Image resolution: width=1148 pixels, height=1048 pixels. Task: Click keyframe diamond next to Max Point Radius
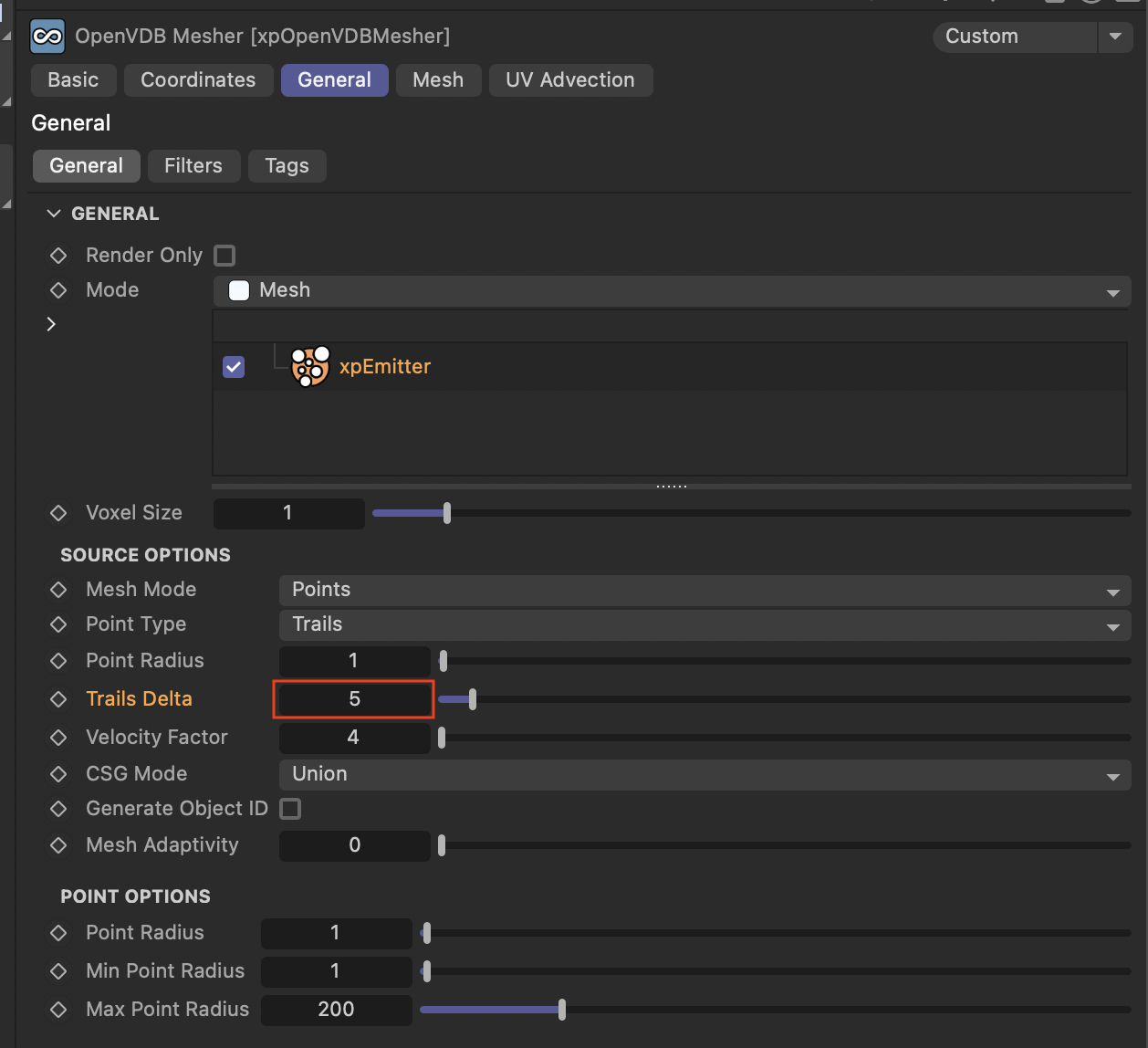58,1010
